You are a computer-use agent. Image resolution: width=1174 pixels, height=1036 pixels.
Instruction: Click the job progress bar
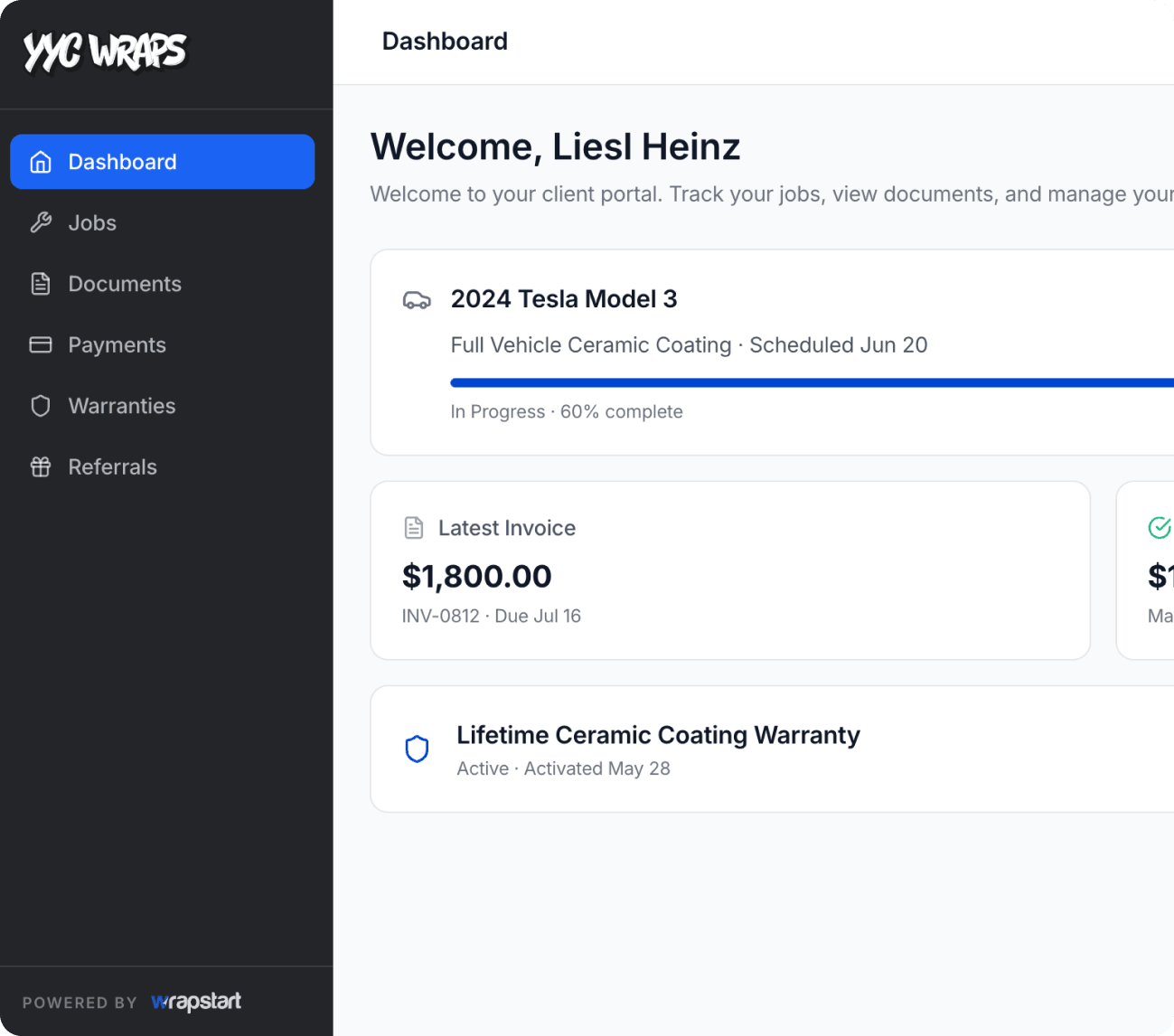(812, 383)
